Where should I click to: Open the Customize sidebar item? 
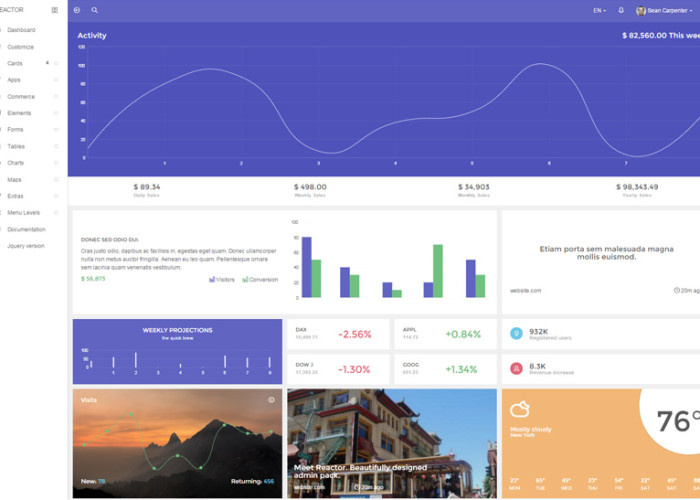point(21,47)
